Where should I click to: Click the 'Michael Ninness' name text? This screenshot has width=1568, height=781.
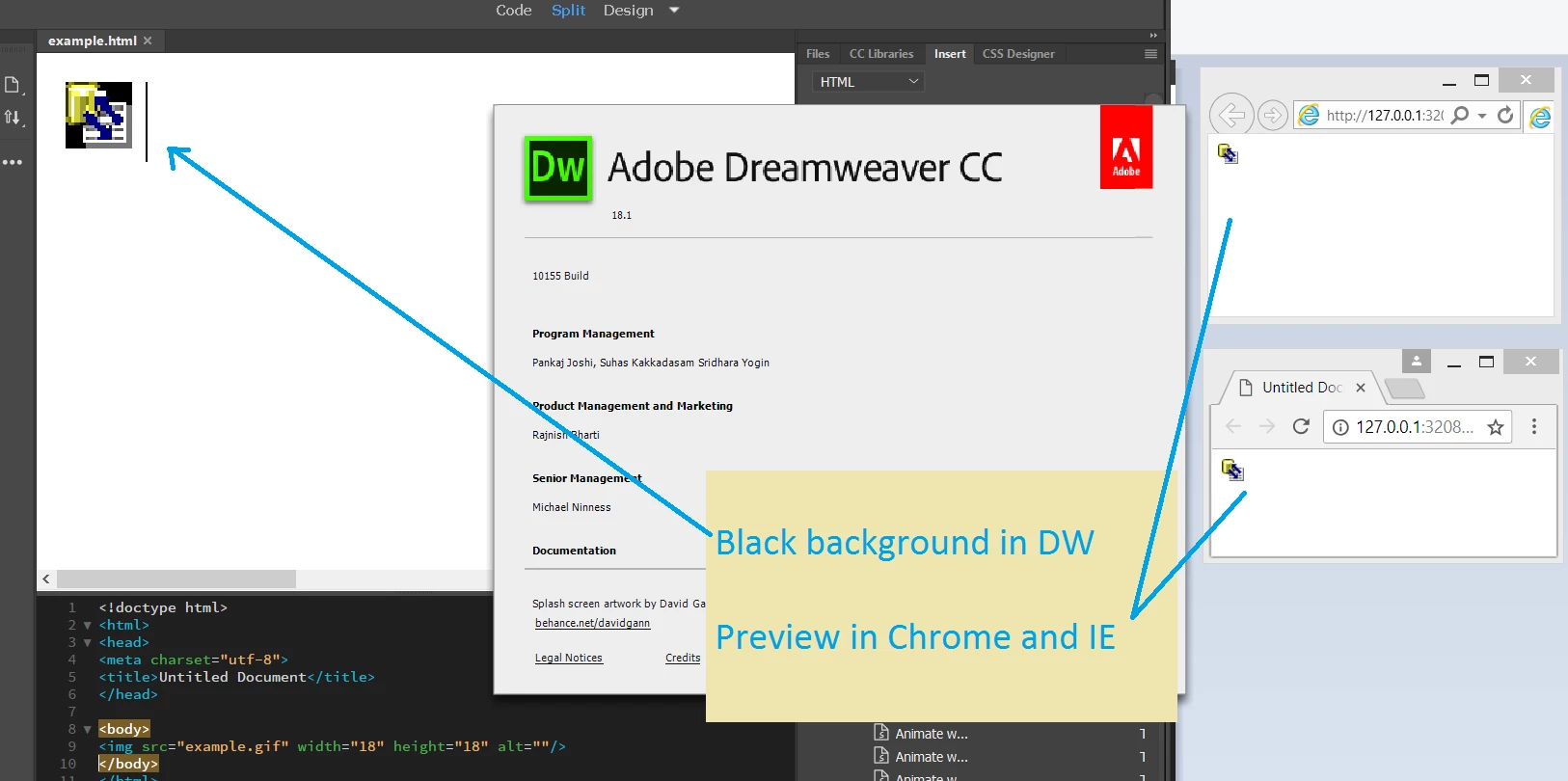571,507
